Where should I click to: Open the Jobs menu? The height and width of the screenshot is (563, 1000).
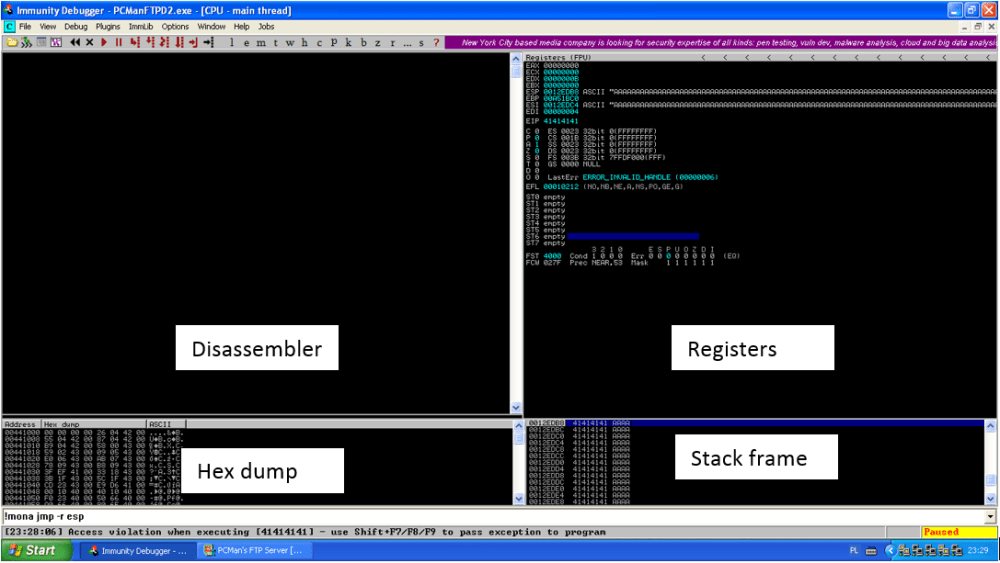[x=266, y=27]
